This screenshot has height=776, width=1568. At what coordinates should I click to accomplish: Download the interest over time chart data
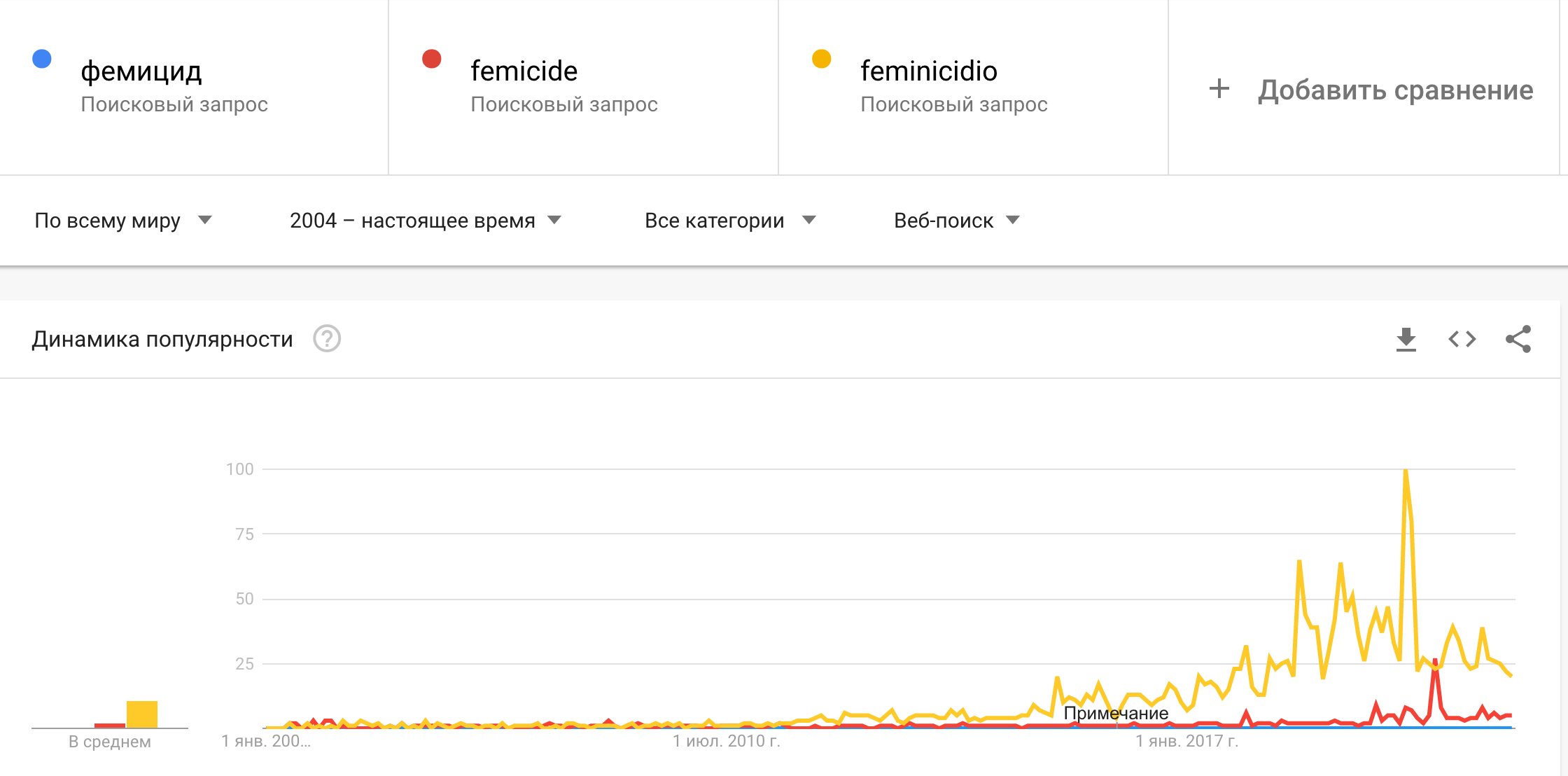1406,340
